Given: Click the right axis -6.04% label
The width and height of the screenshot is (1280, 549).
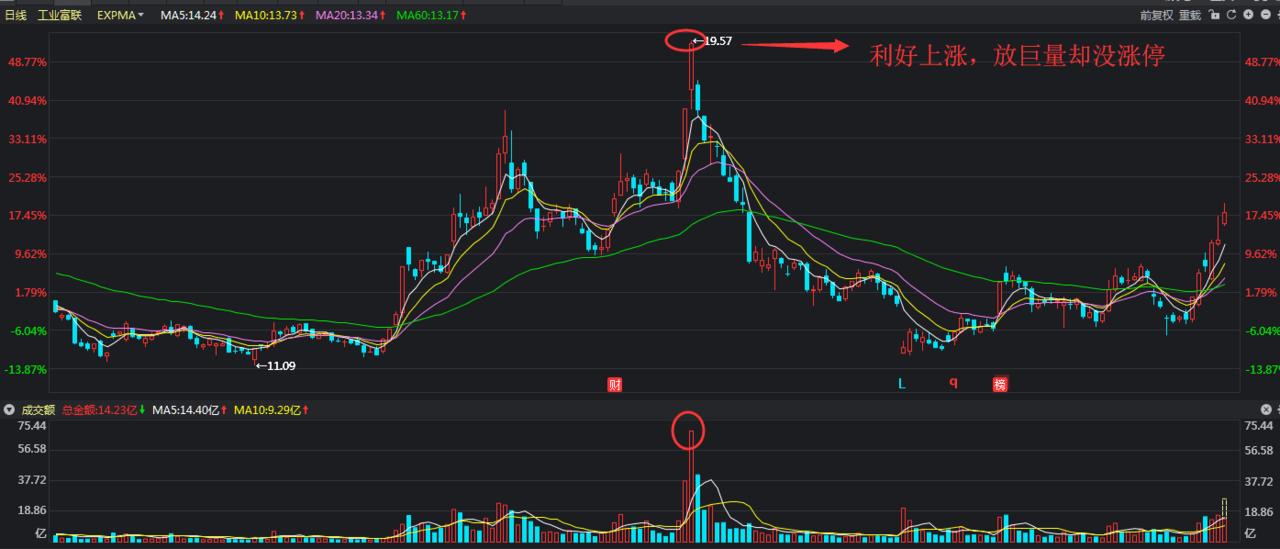Looking at the screenshot, I should [x=1261, y=331].
